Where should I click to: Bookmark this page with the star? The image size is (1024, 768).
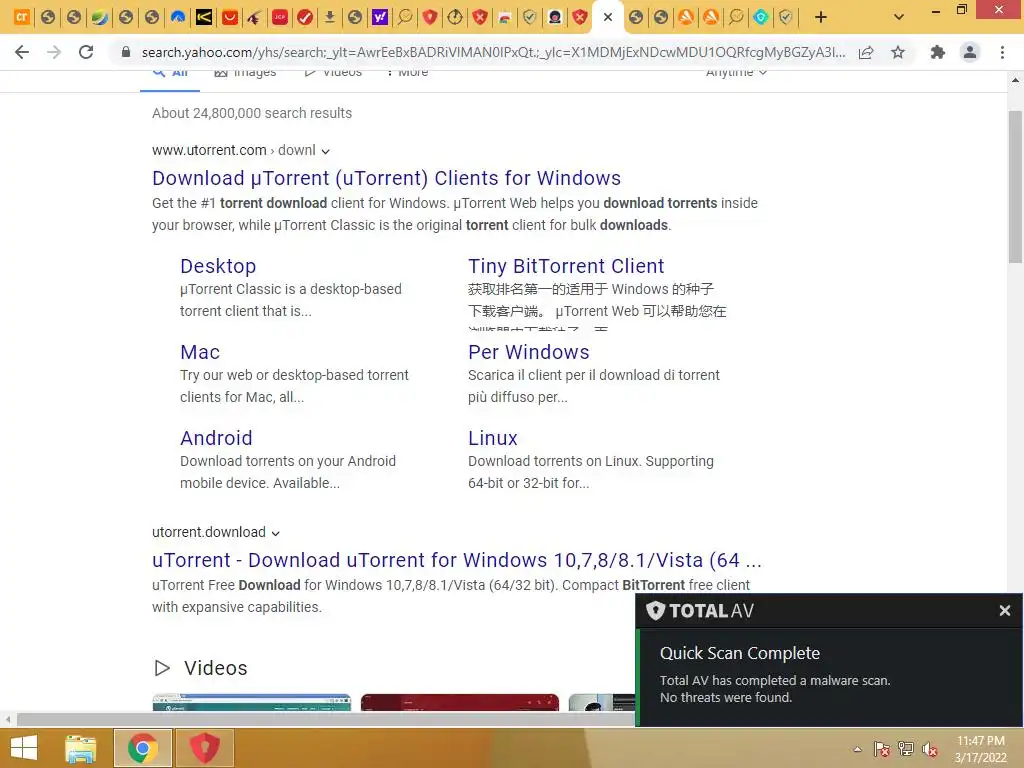click(898, 52)
